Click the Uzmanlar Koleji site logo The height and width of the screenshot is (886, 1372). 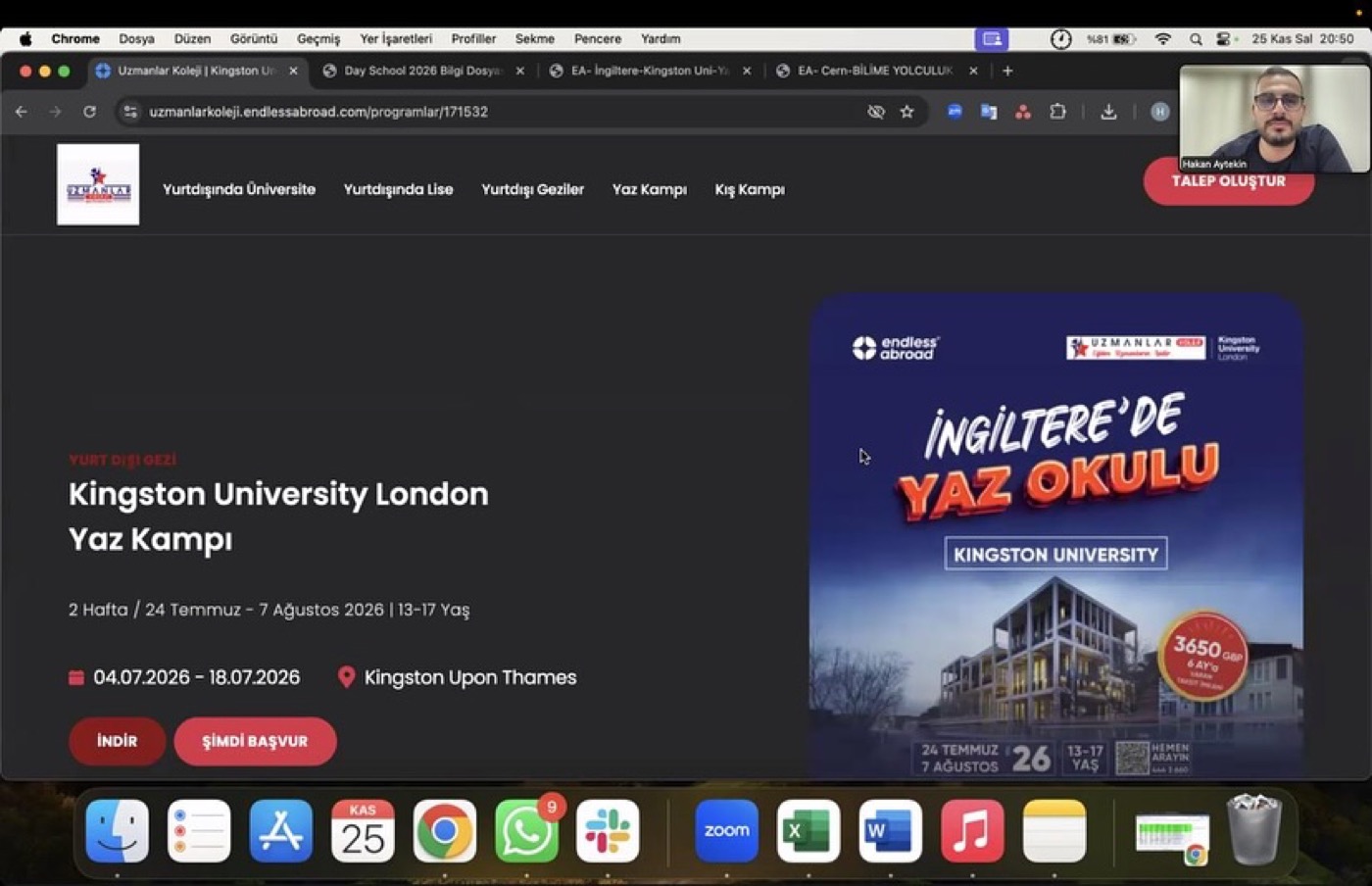[x=98, y=184]
